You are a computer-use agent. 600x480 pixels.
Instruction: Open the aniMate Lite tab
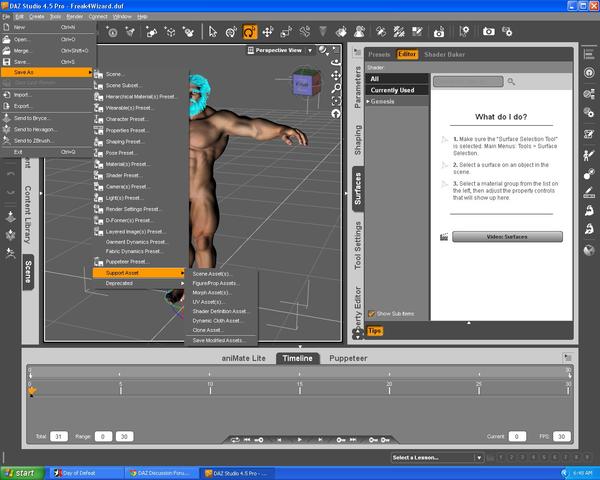coord(243,358)
